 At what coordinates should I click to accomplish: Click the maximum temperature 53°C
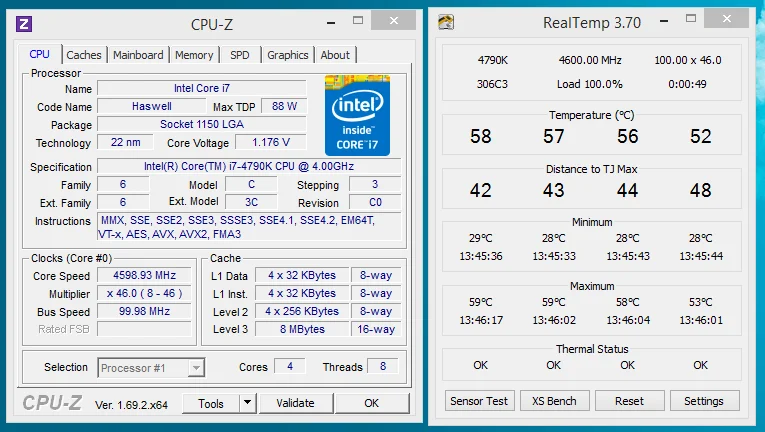[701, 302]
